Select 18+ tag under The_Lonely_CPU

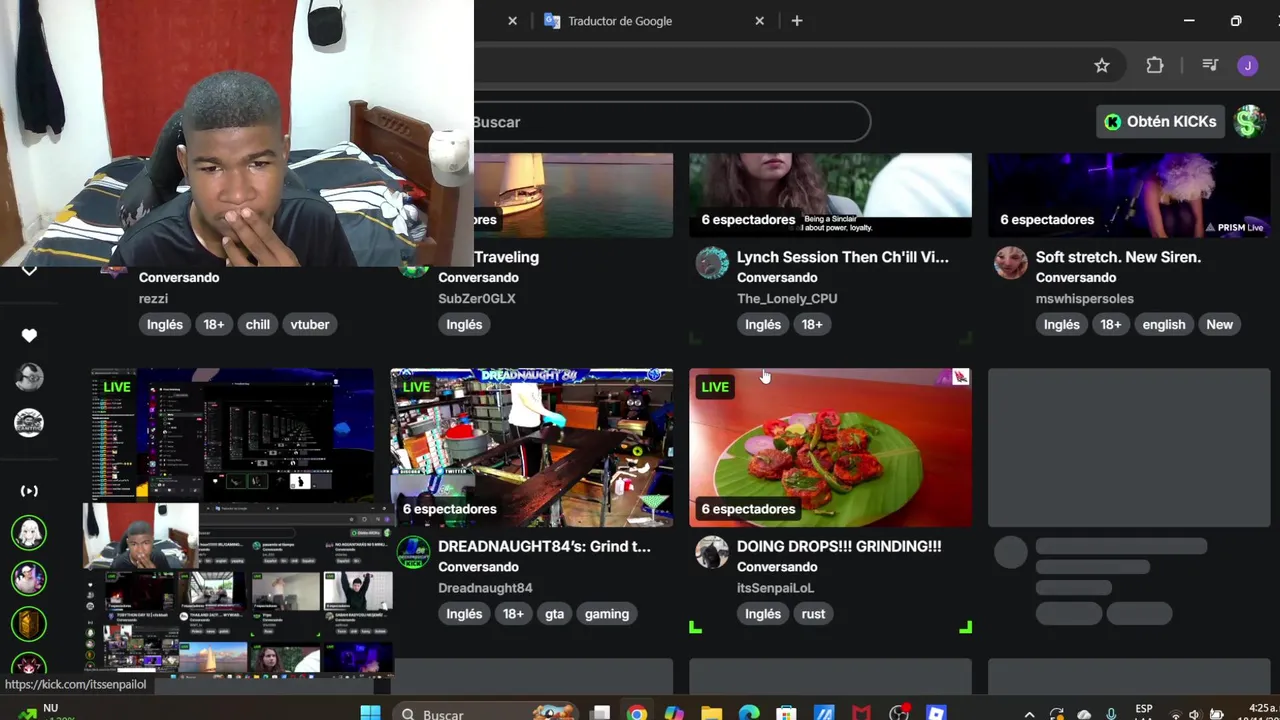pyautogui.click(x=812, y=324)
